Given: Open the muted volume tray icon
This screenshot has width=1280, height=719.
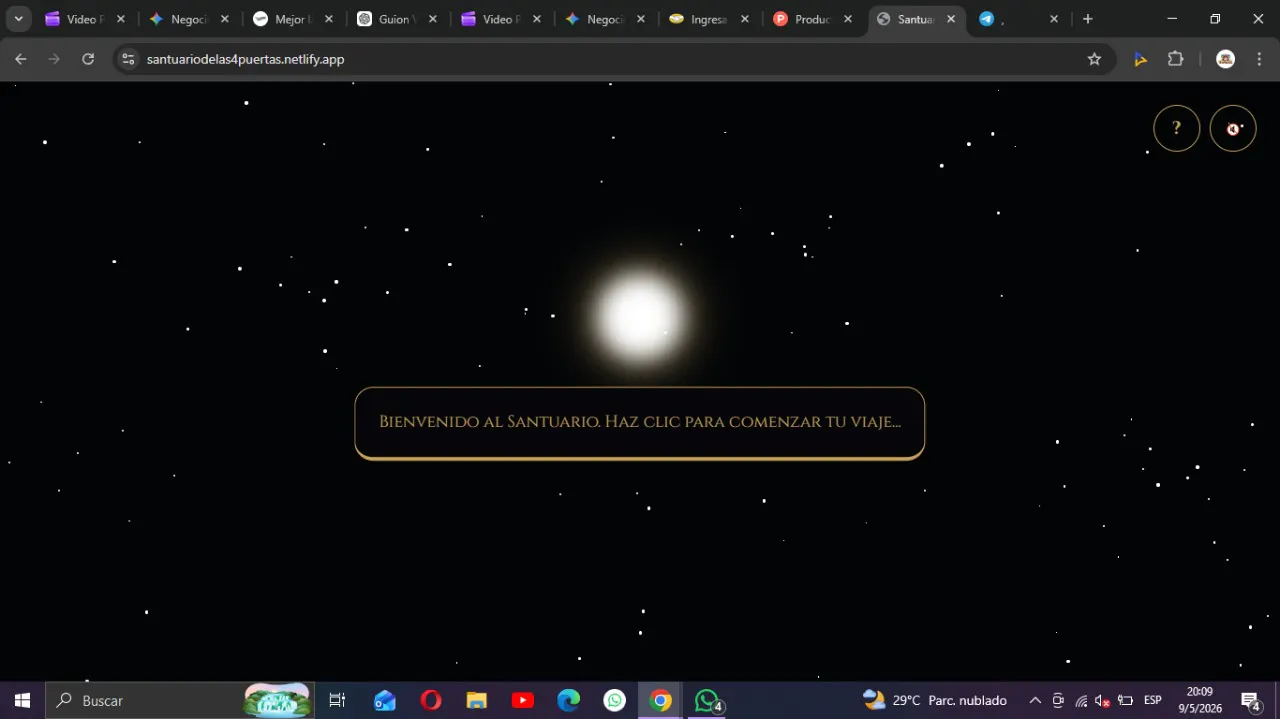Looking at the screenshot, I should [1102, 700].
